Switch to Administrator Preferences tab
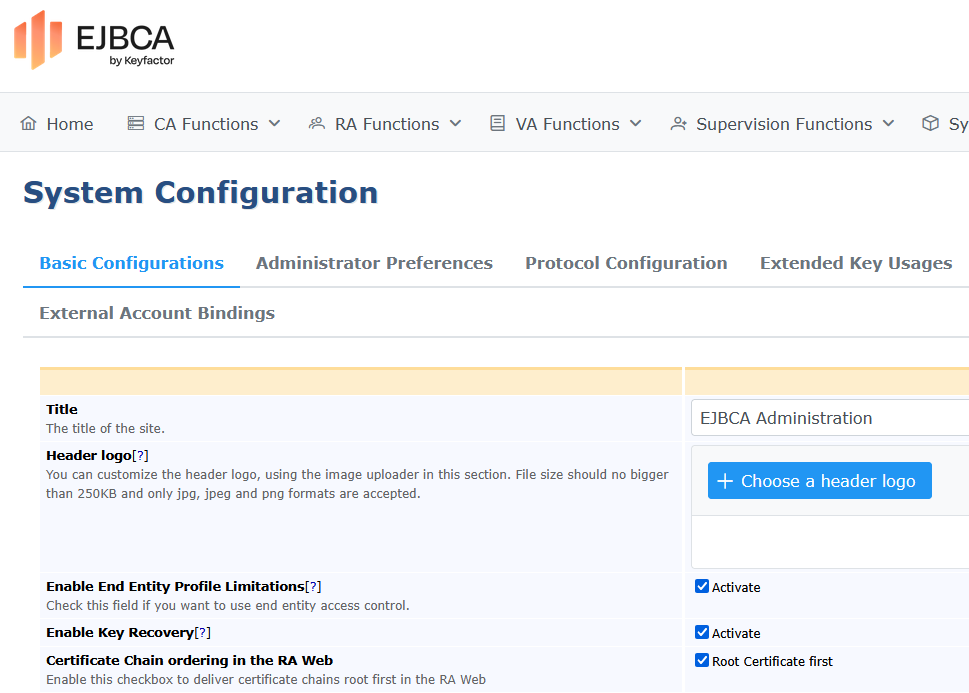The width and height of the screenshot is (969, 693). (x=374, y=263)
